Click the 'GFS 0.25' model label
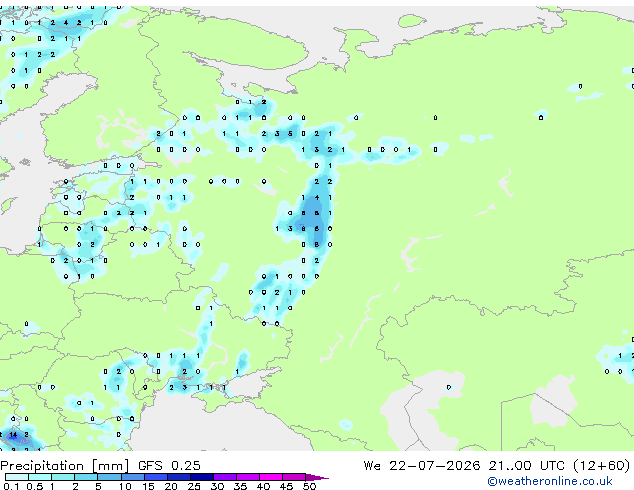The height and width of the screenshot is (490, 634). [x=169, y=466]
